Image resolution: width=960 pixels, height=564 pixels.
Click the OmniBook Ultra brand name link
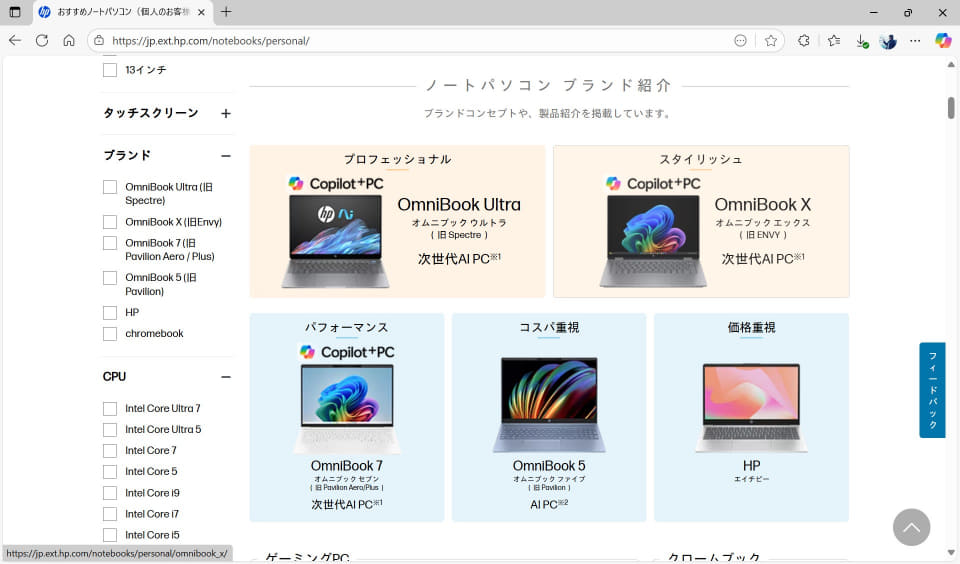click(459, 205)
